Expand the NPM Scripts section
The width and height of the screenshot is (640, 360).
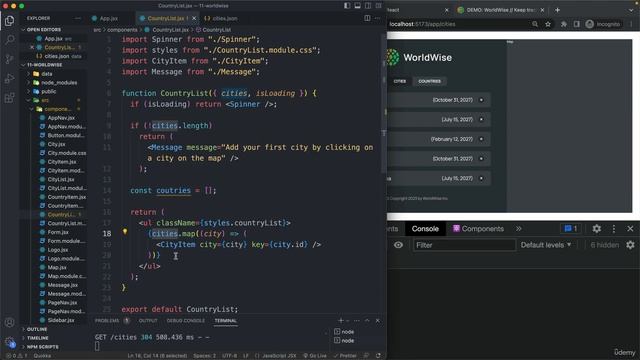tap(42, 347)
